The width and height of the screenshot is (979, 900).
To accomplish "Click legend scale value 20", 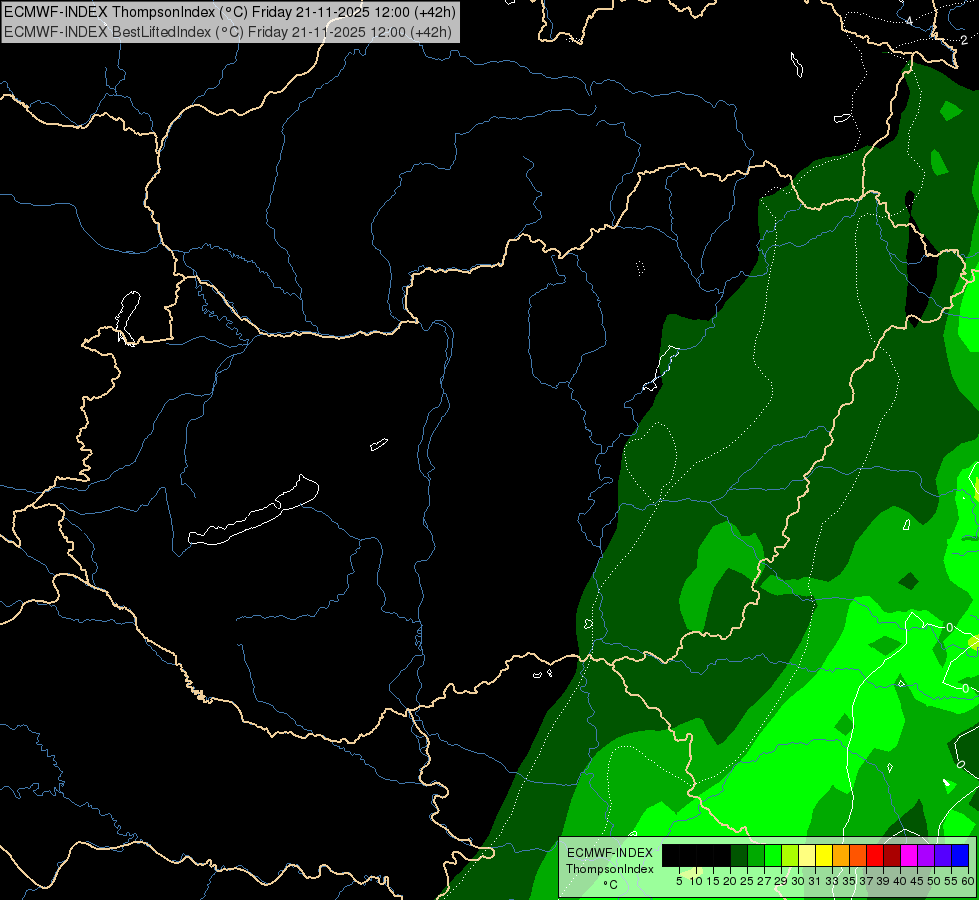I will click(730, 881).
